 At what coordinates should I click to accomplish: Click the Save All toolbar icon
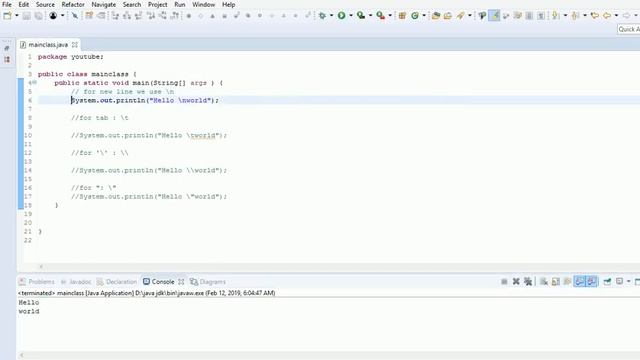click(x=38, y=16)
